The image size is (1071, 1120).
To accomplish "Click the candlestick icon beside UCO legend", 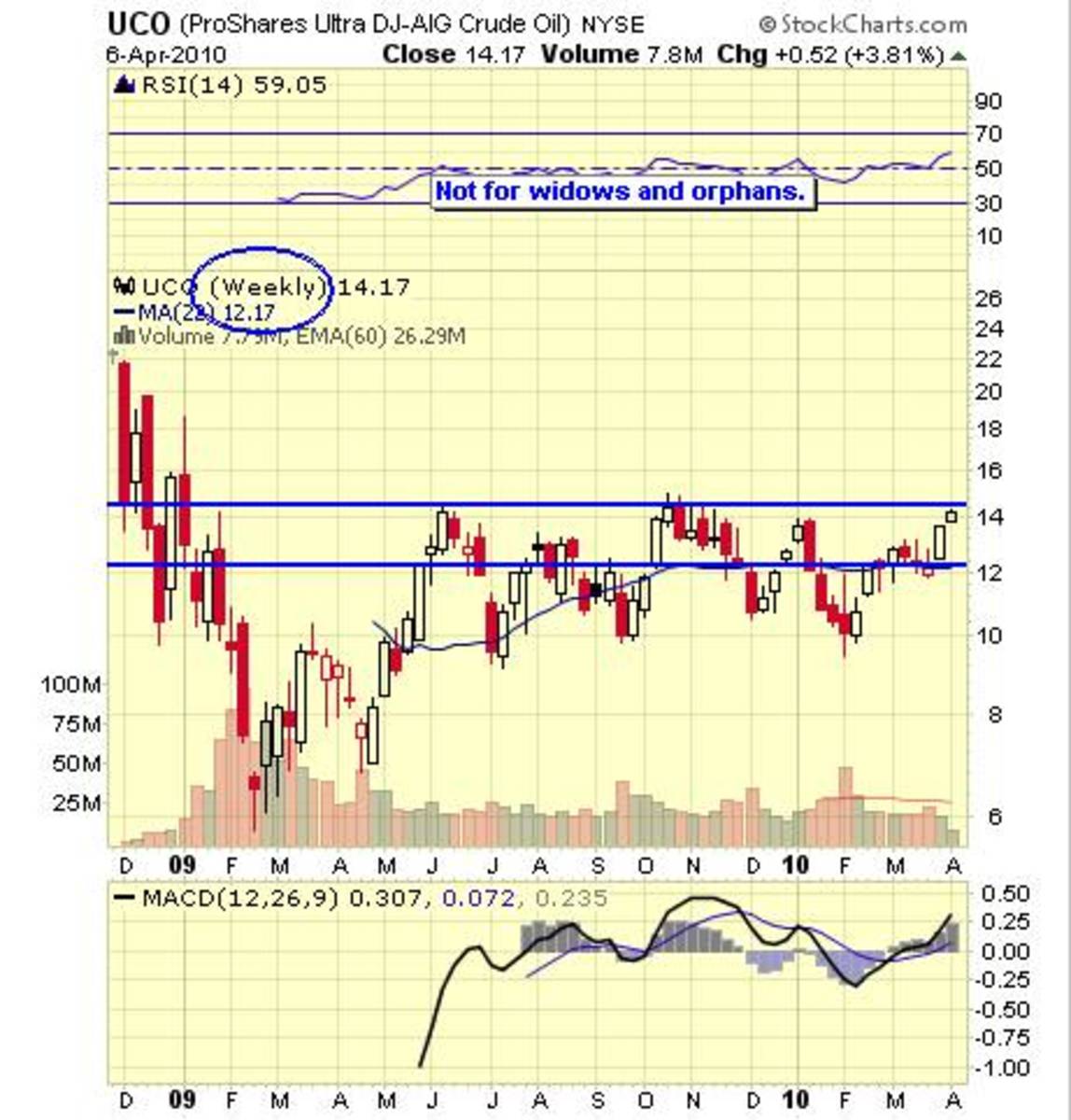I will 124,286.
